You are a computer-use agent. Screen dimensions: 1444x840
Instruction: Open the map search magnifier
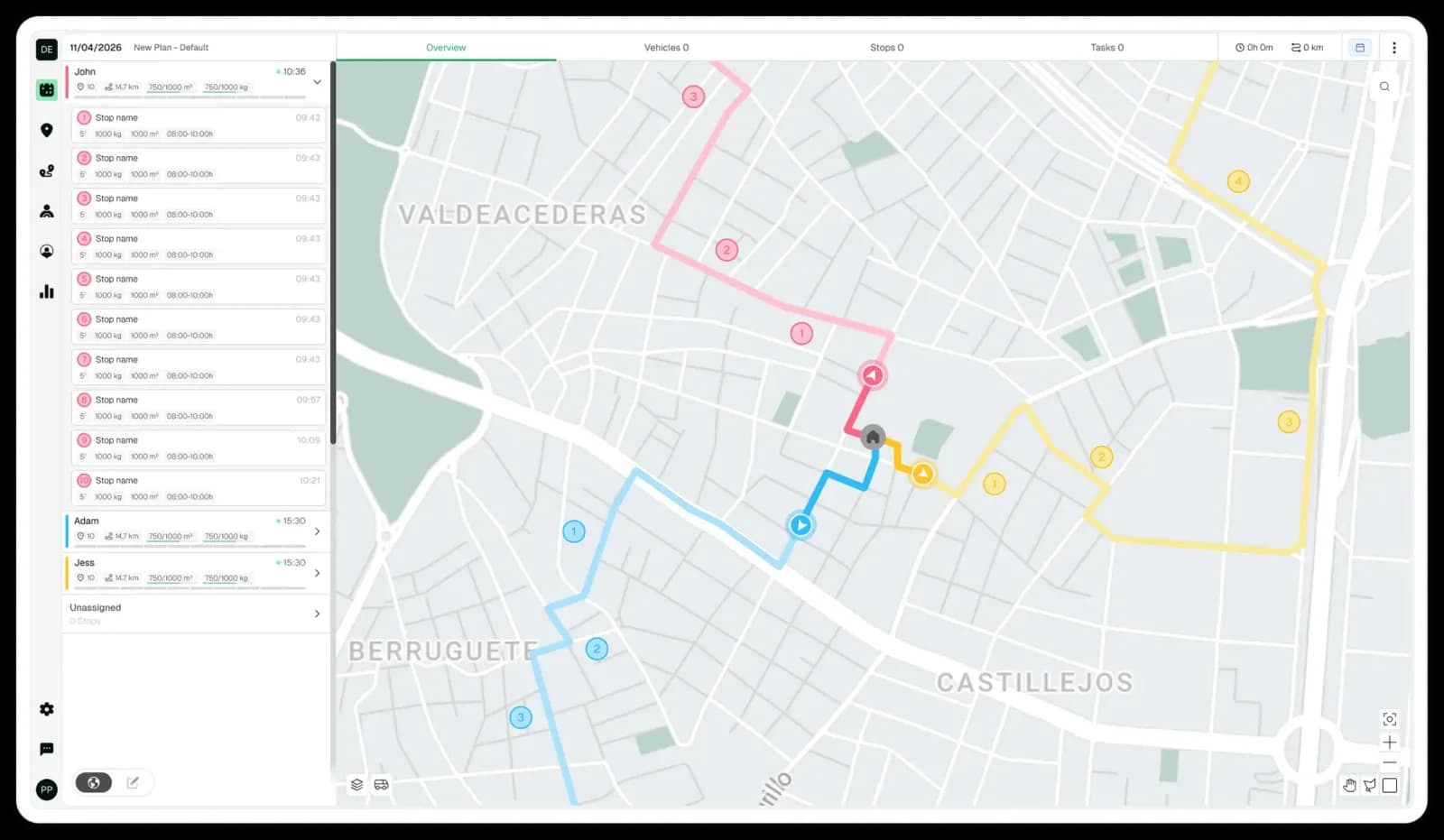click(x=1384, y=86)
